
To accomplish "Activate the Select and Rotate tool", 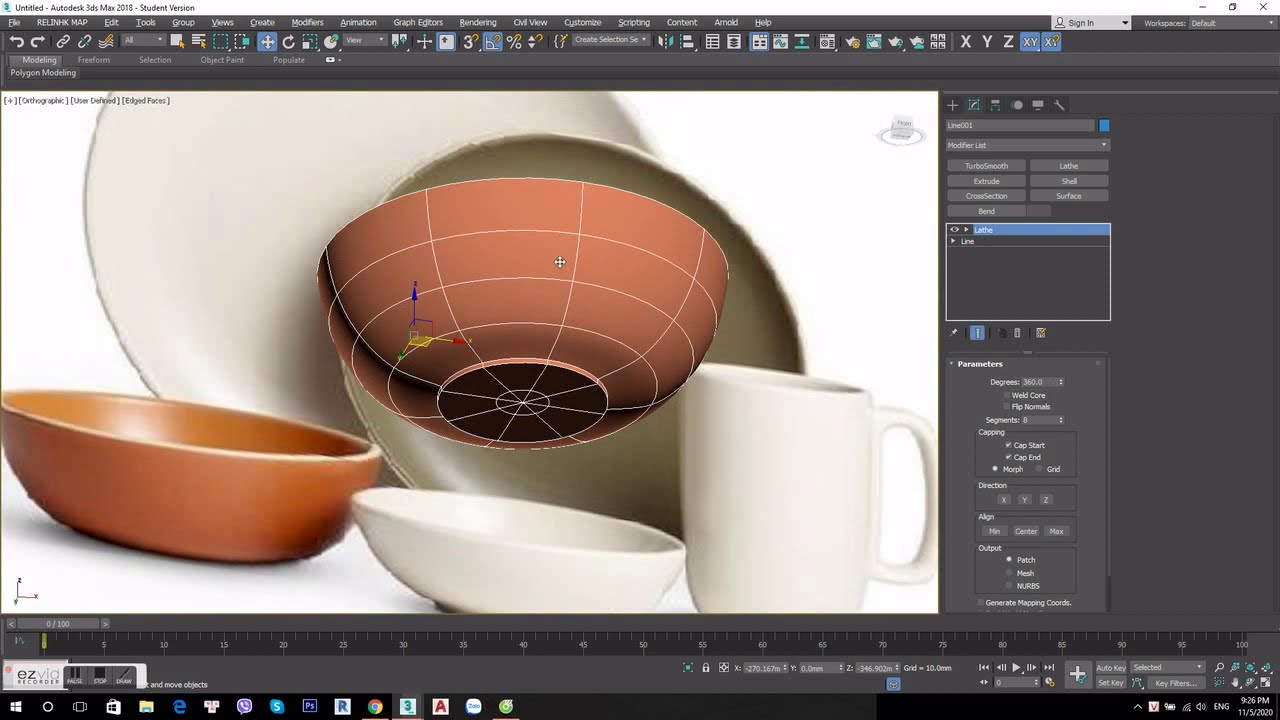I will 289,42.
